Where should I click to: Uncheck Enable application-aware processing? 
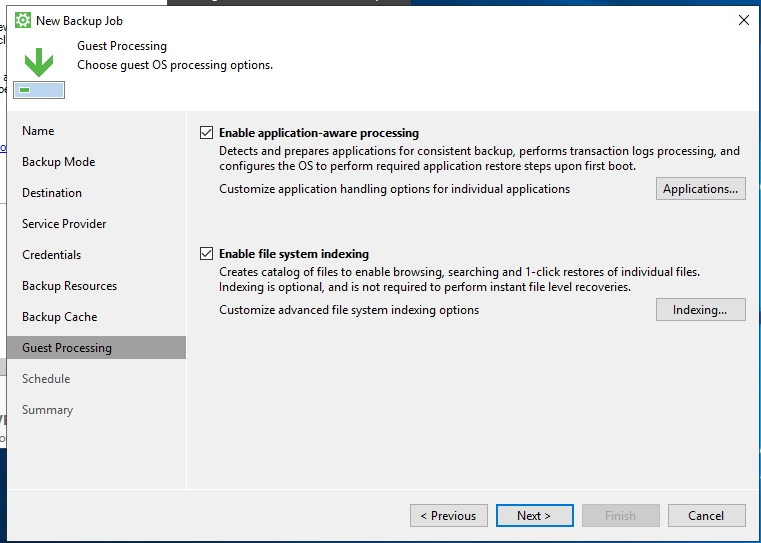coord(207,133)
